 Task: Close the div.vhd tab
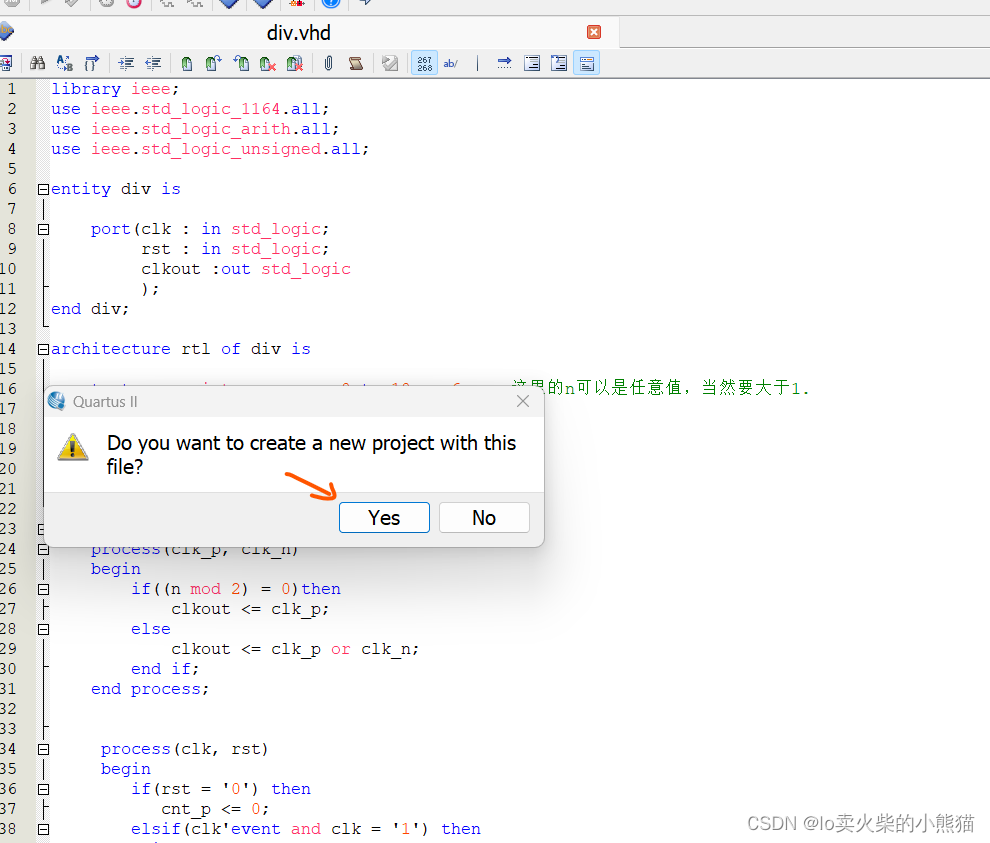point(594,32)
